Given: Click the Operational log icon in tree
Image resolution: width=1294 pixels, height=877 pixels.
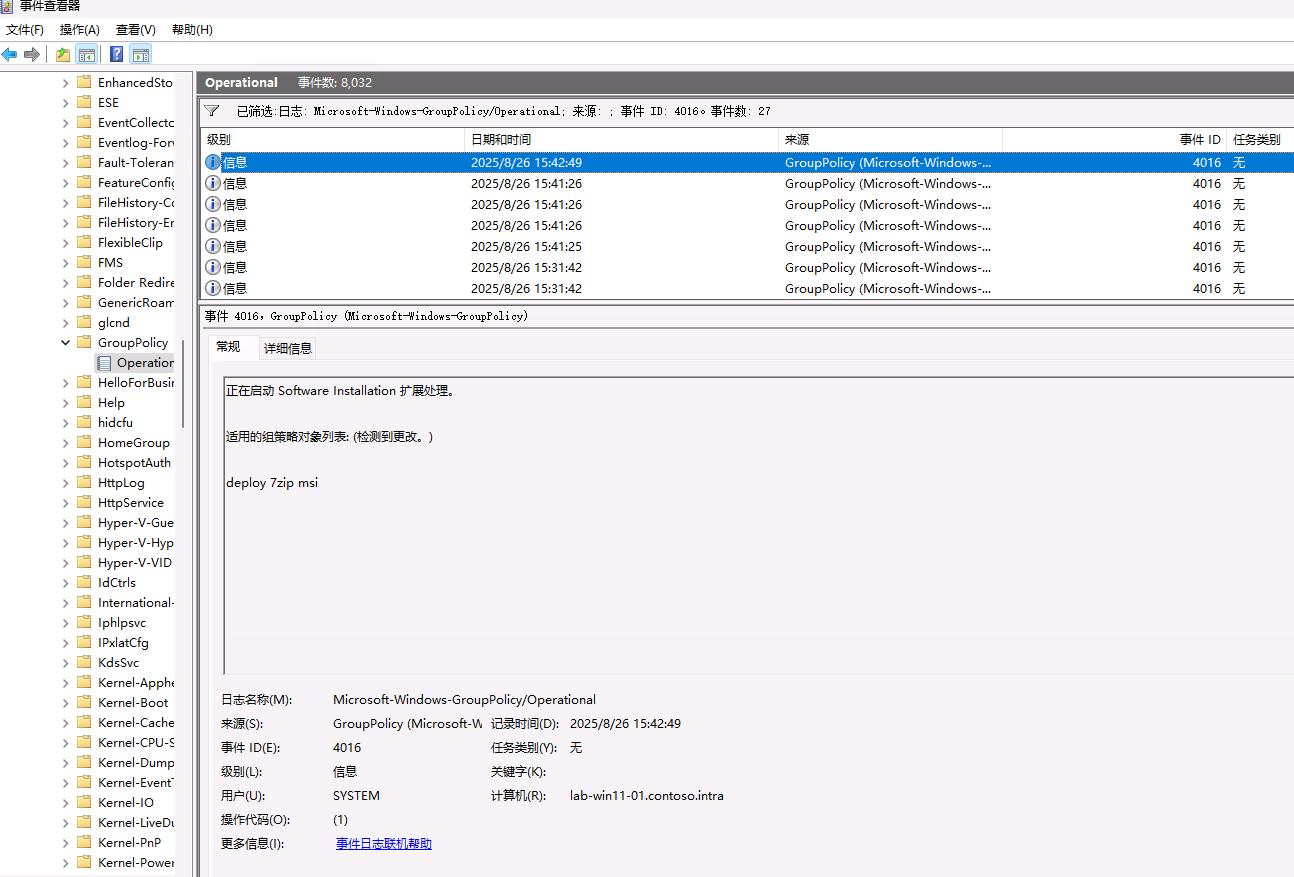Looking at the screenshot, I should click(105, 363).
